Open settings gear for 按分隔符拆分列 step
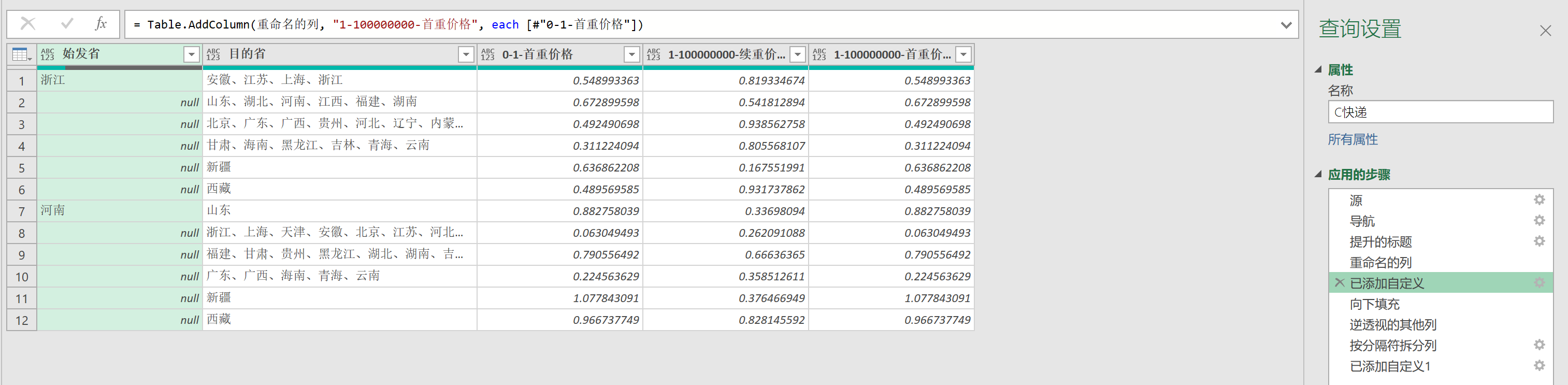Viewport: 1568px width, 385px height. [x=1540, y=345]
